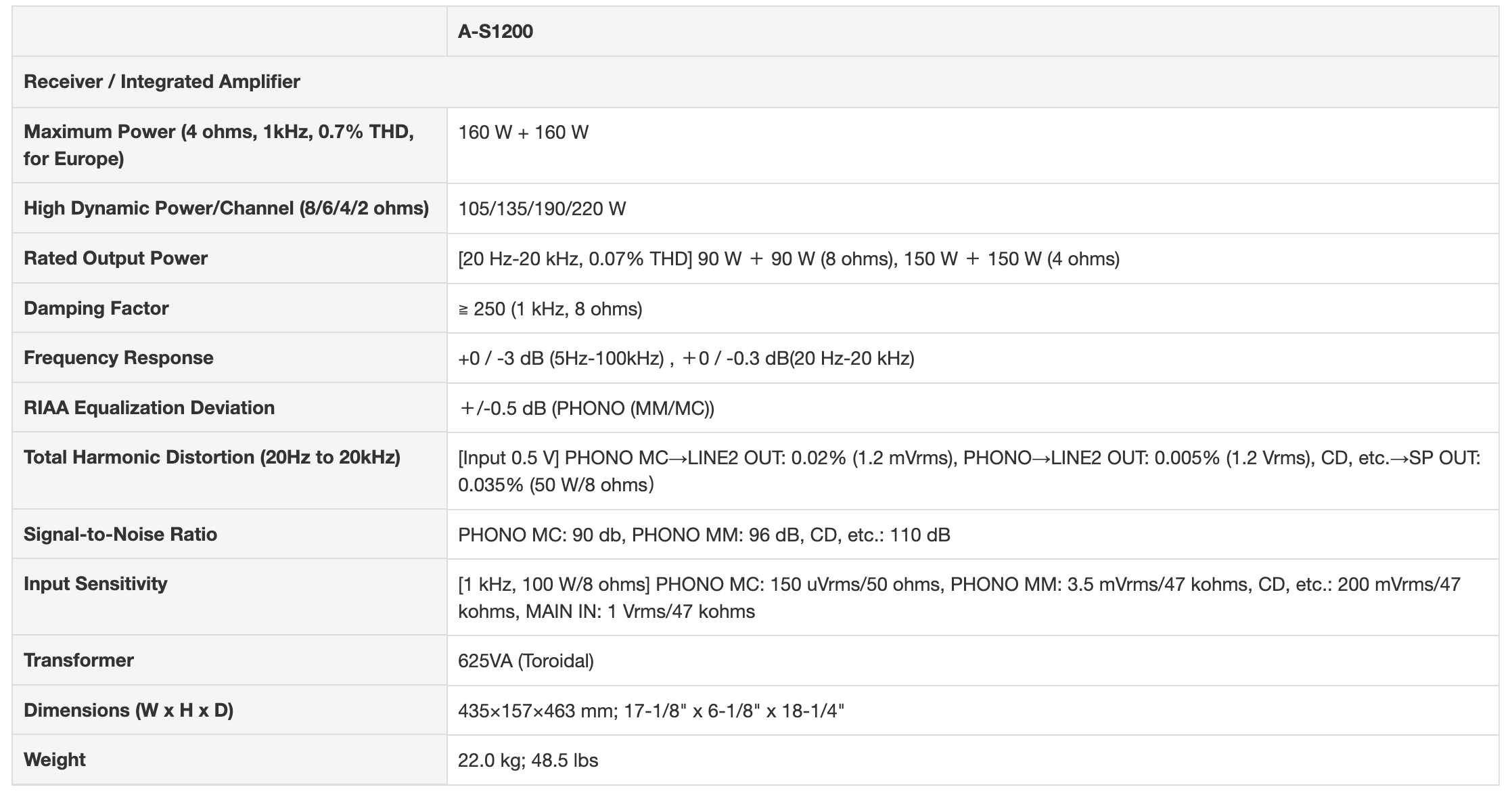Screen dimensions: 1512x804
Task: Select the Rated Output Power label
Action: point(116,258)
